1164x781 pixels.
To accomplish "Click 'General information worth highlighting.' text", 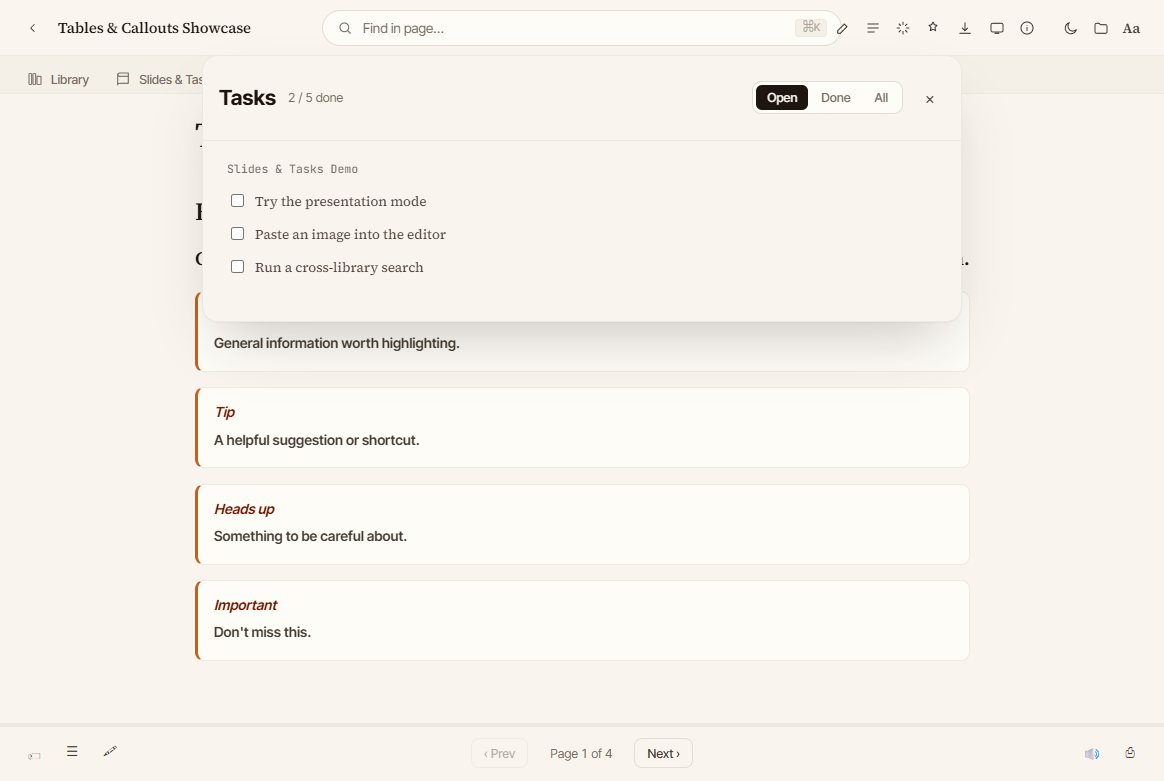I will (x=337, y=343).
